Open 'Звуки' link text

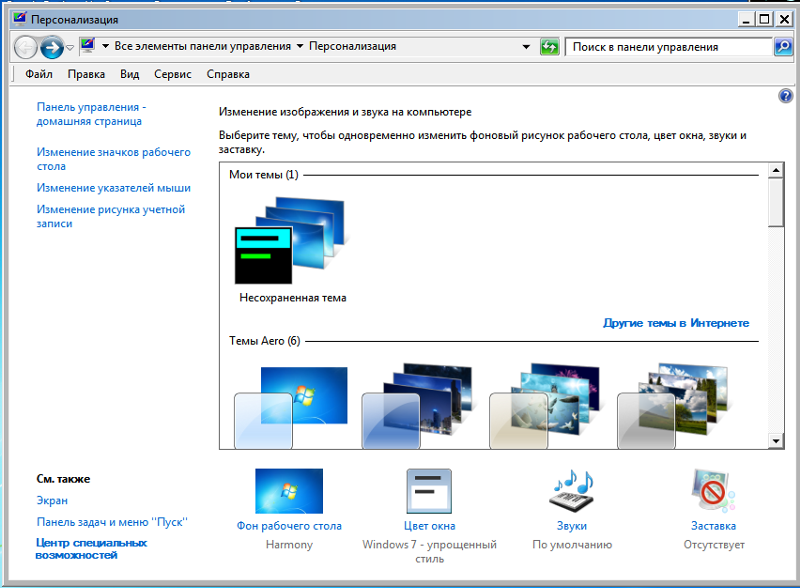[572, 526]
